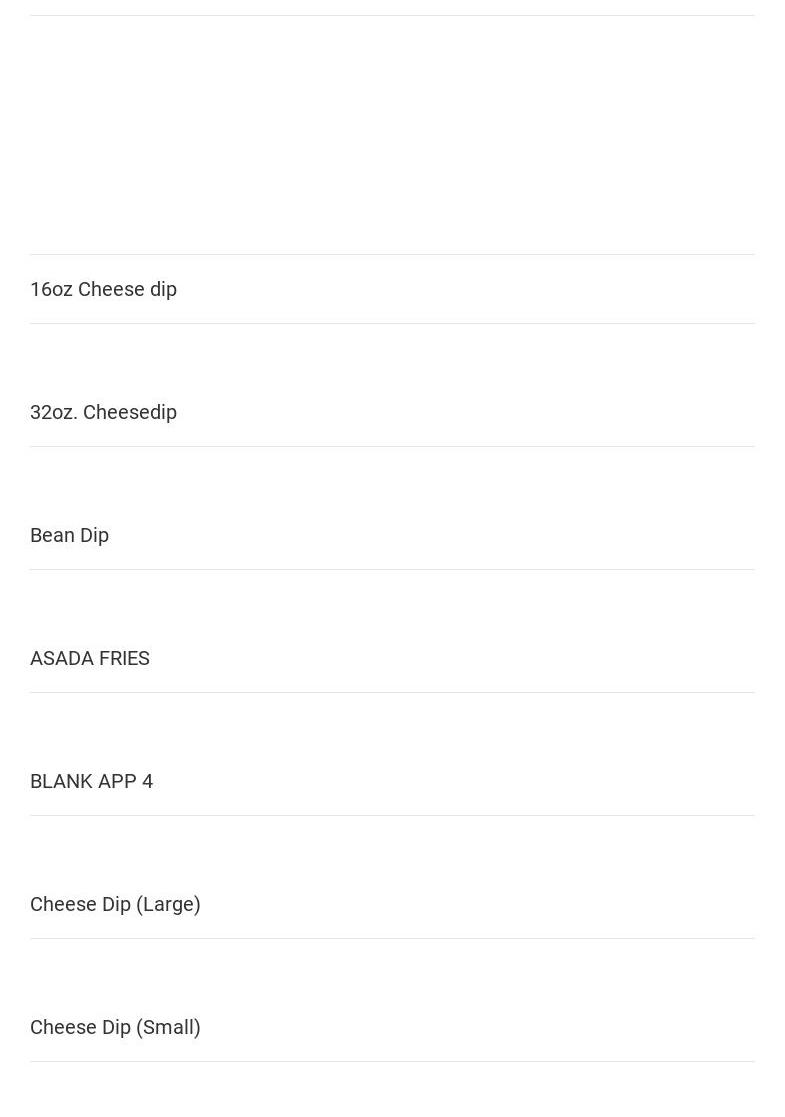
Task: Add the 32oz. Cheesedip appetizer
Action: pyautogui.click(x=103, y=412)
